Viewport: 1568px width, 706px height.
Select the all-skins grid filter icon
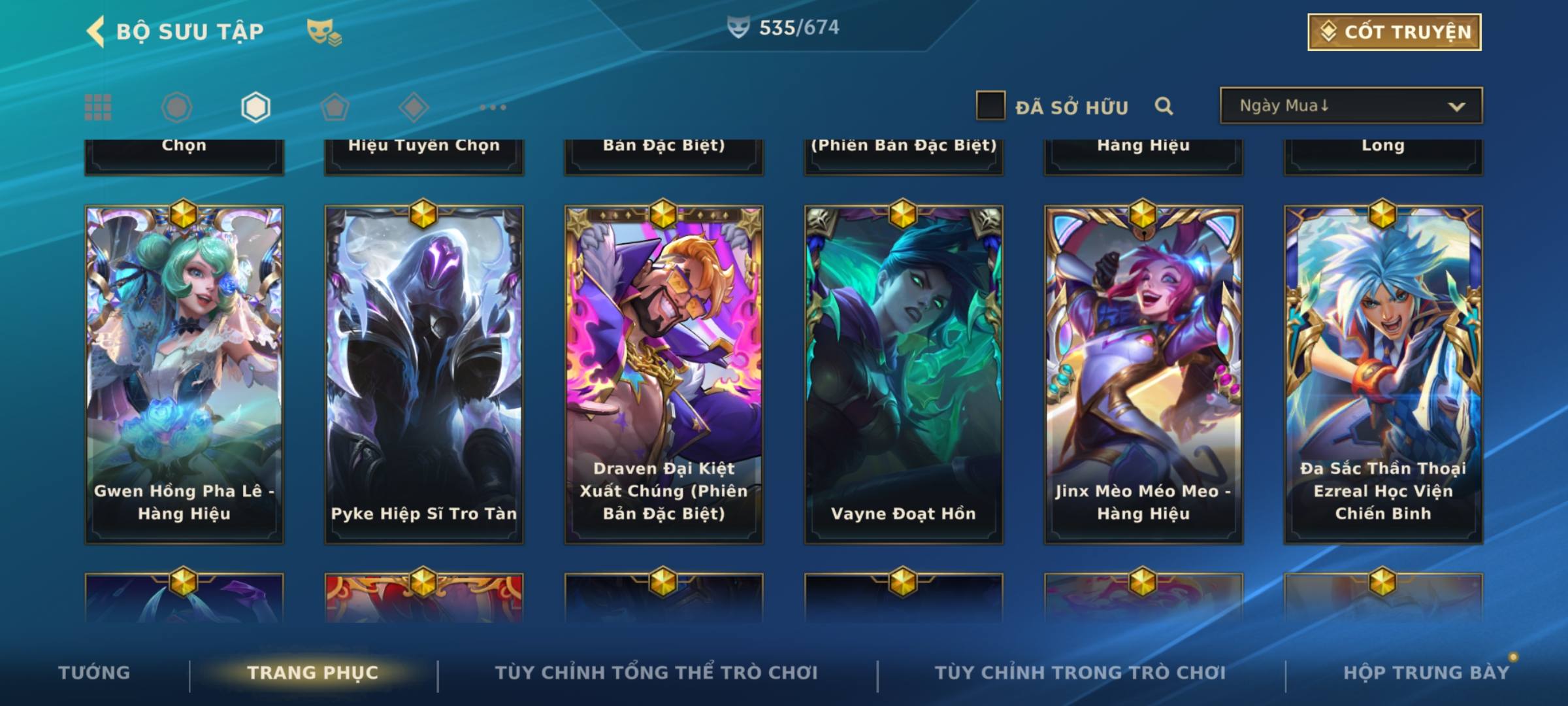[x=98, y=107]
